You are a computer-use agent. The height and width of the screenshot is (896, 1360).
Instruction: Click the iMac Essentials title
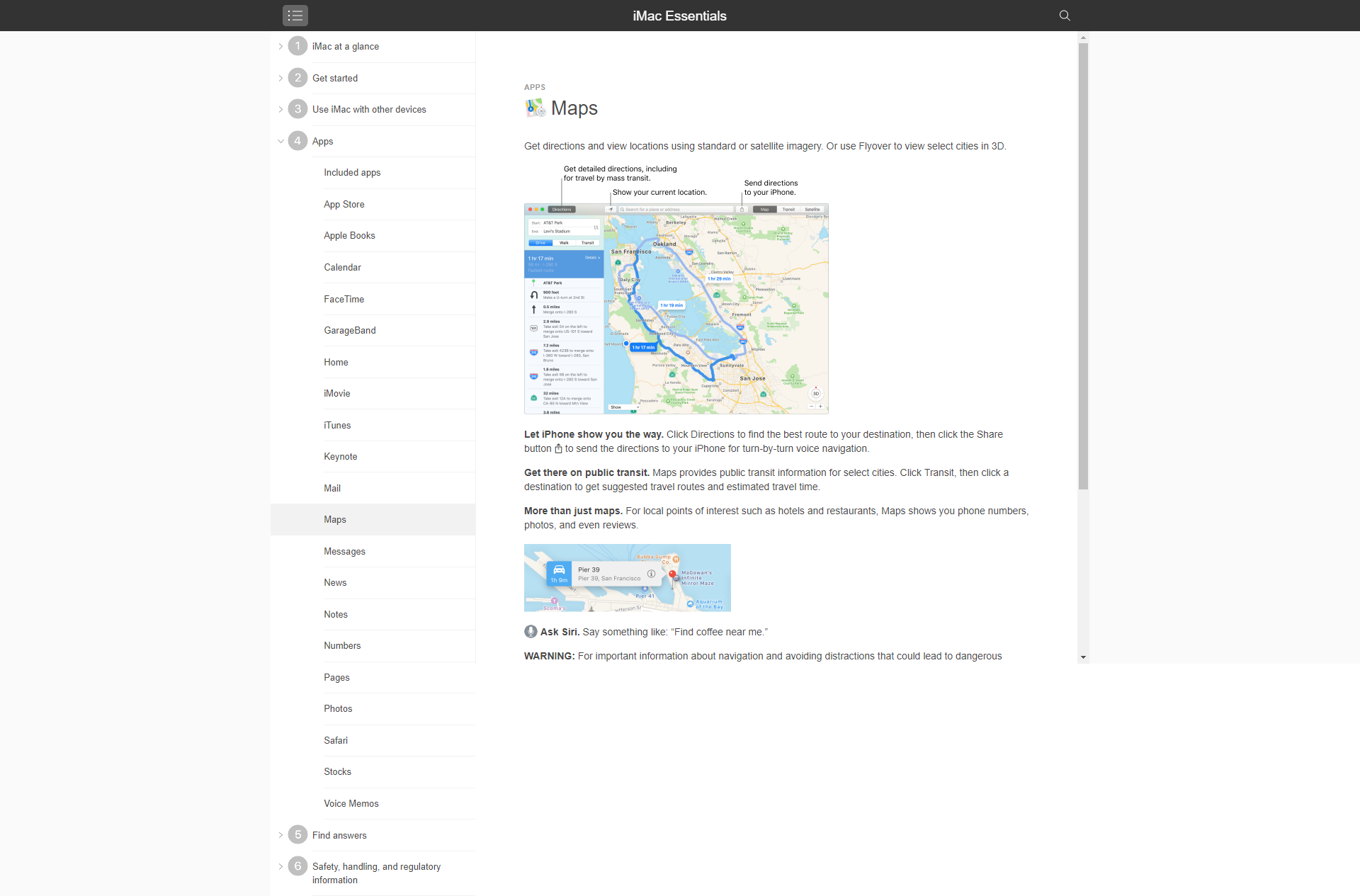(x=679, y=16)
